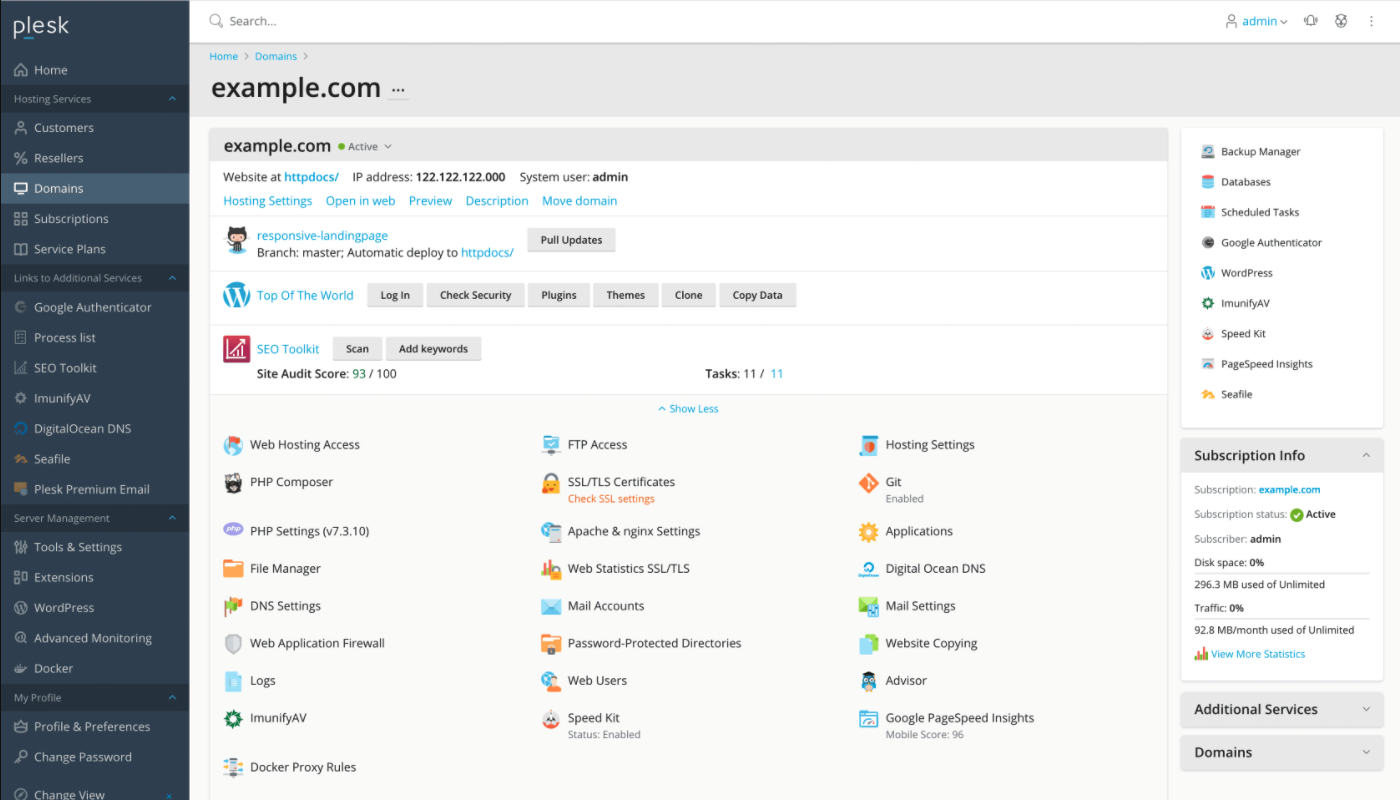Screen dimensions: 1400x800
Task: Click the Docker Proxy Rules icon
Action: [x=233, y=768]
